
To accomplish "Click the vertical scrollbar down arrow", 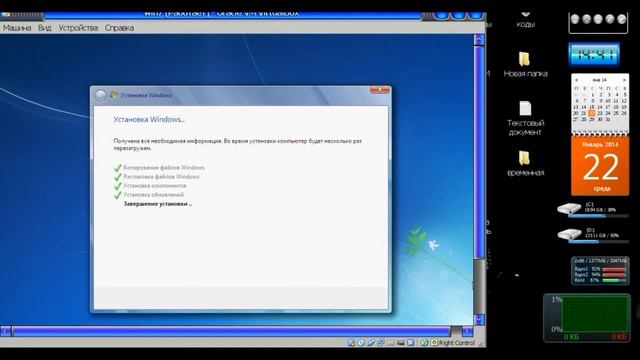I will pos(479,319).
